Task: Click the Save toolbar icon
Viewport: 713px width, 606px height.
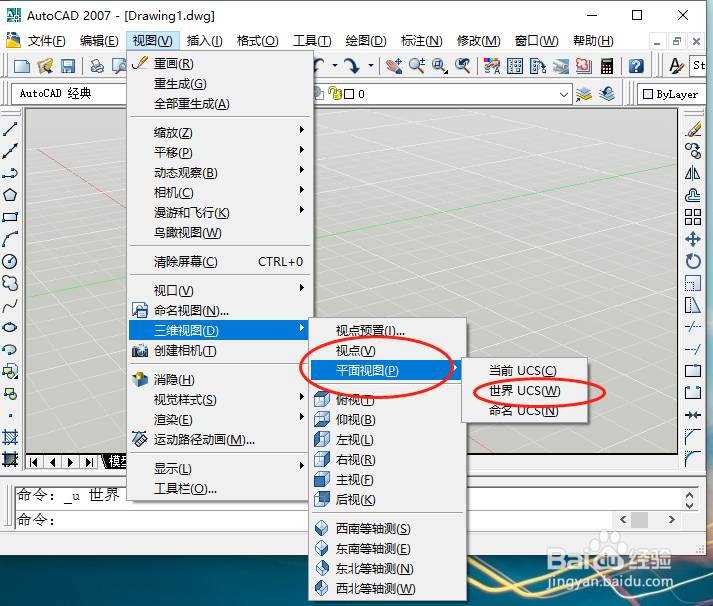Action: tap(68, 66)
